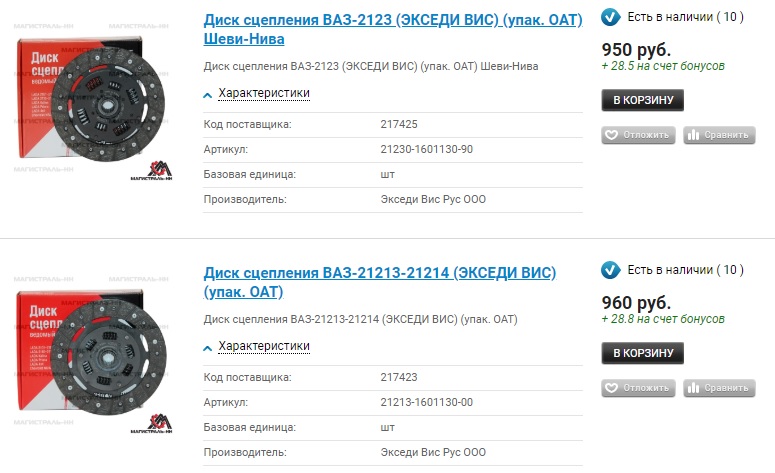The width and height of the screenshot is (775, 473).
Task: Click Есть в наличии (10) for the 960 руб. item
Action: pos(686,270)
